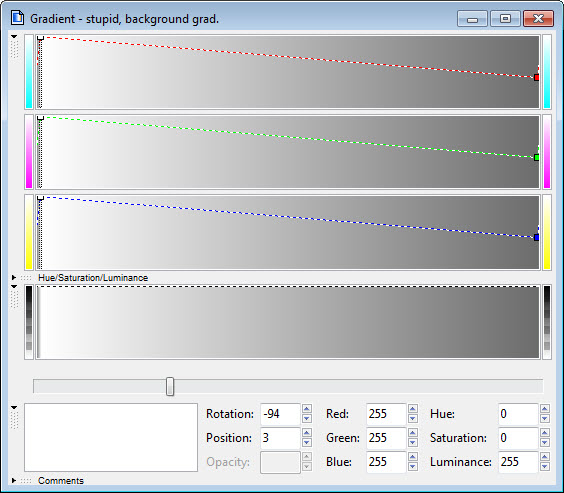Viewport: 564px width, 493px height.
Task: Collapse the opacity gradient section arrow
Action: tap(14, 287)
